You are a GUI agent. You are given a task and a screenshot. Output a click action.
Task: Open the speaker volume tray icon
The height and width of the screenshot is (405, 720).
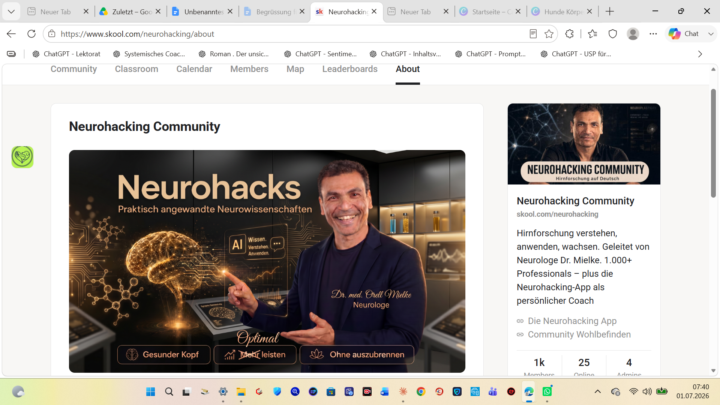coord(647,392)
